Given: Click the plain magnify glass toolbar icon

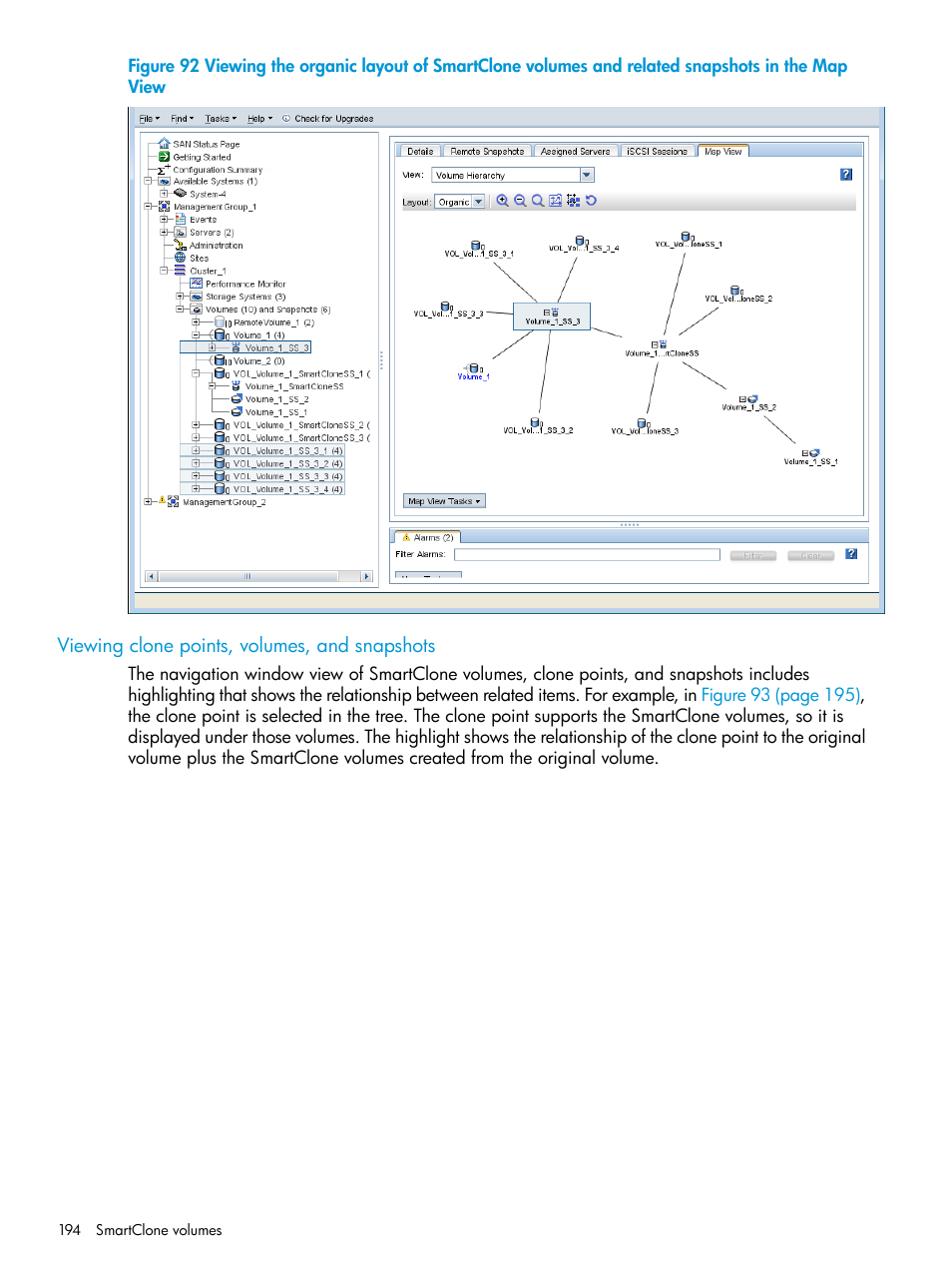Looking at the screenshot, I should [538, 201].
